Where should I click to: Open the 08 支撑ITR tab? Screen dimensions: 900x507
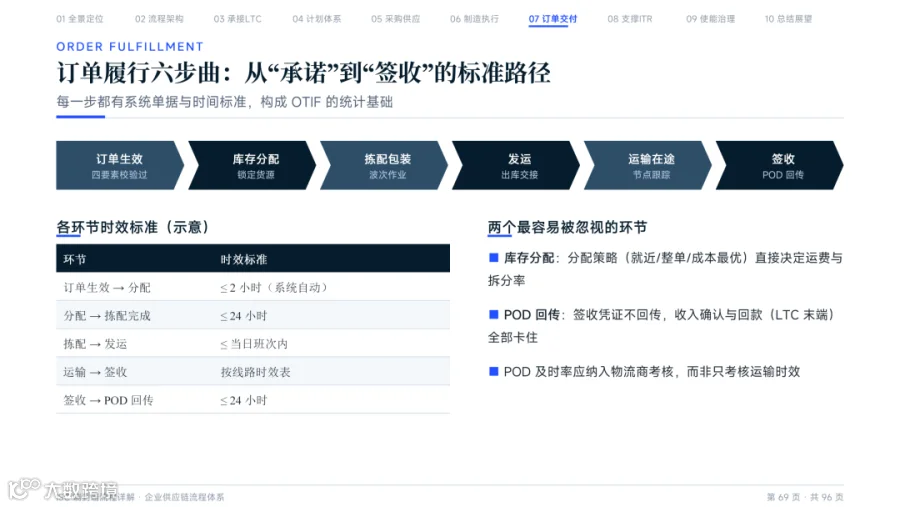point(630,19)
